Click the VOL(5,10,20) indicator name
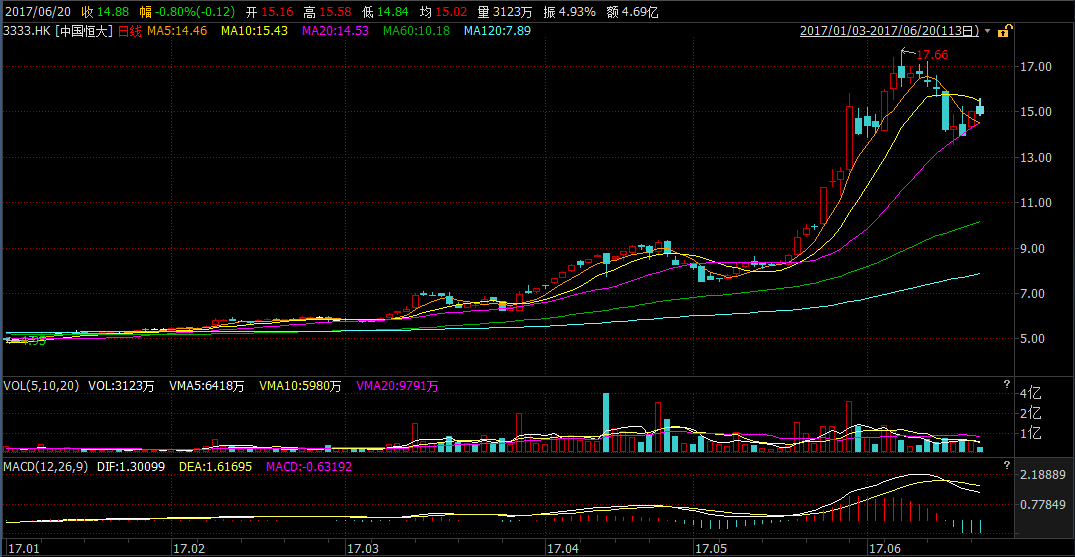Screen dimensions: 1075x557 click(40, 386)
